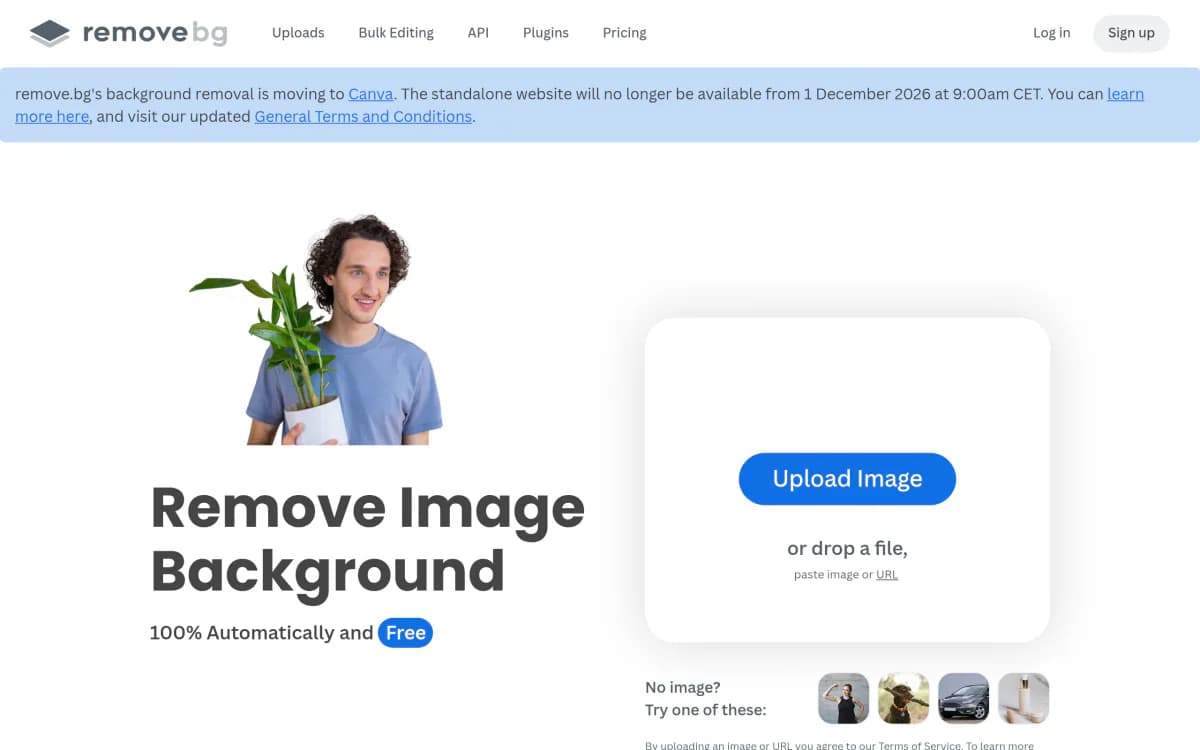
Task: Follow the Canva link in the banner
Action: point(371,94)
